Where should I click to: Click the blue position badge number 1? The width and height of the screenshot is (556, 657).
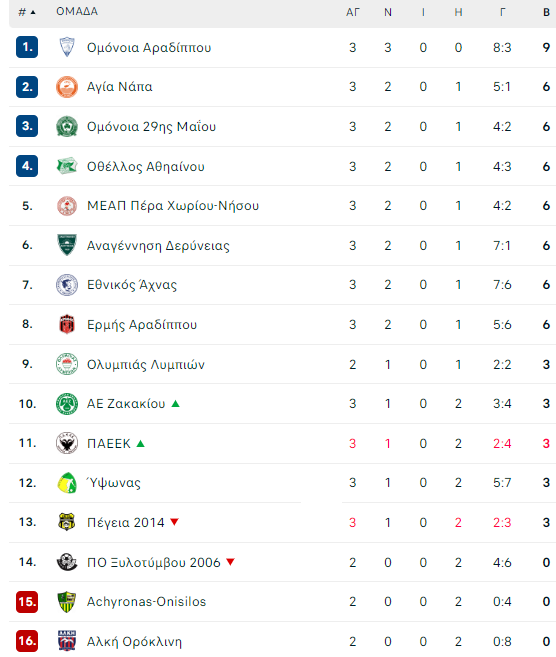[x=27, y=47]
